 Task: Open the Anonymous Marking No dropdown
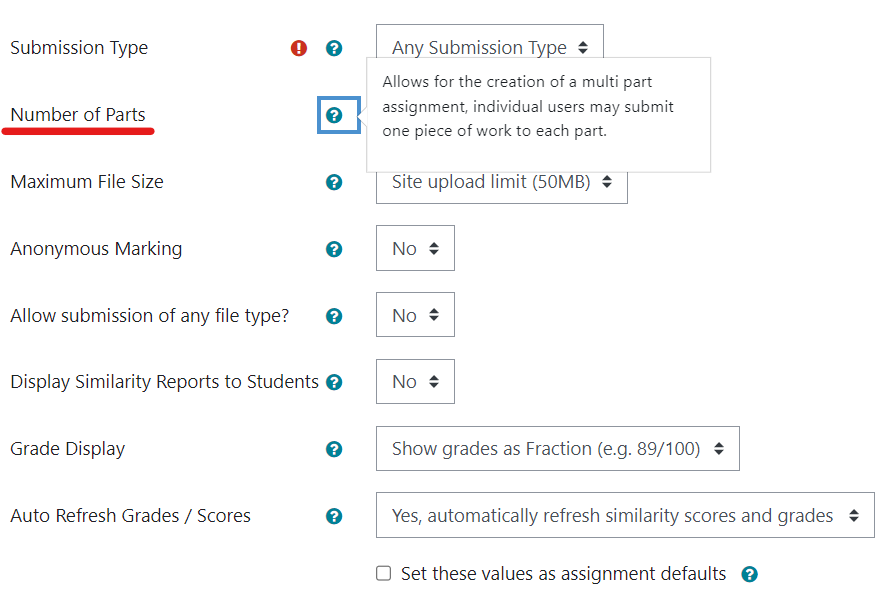coord(415,249)
